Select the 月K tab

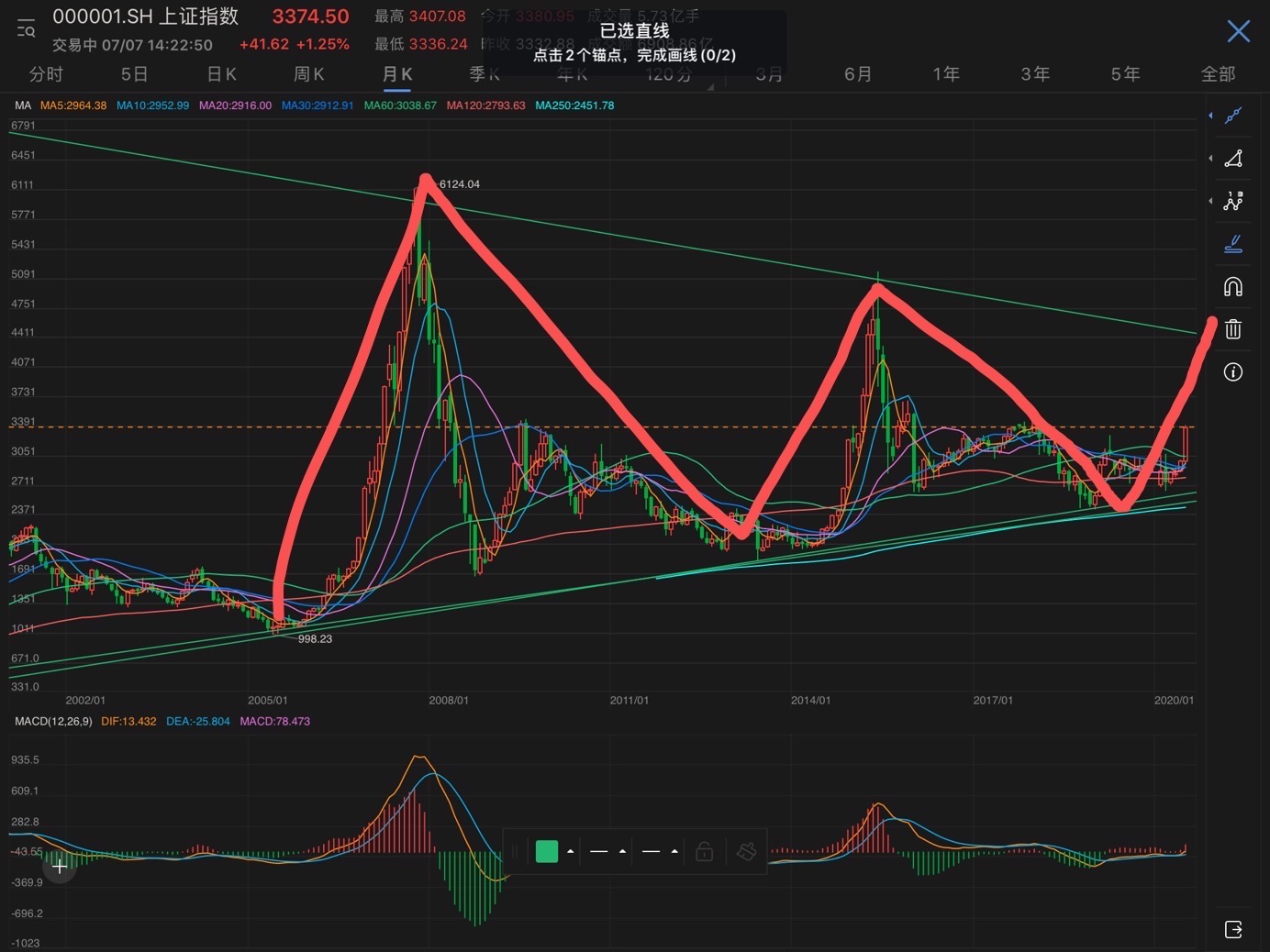[397, 74]
